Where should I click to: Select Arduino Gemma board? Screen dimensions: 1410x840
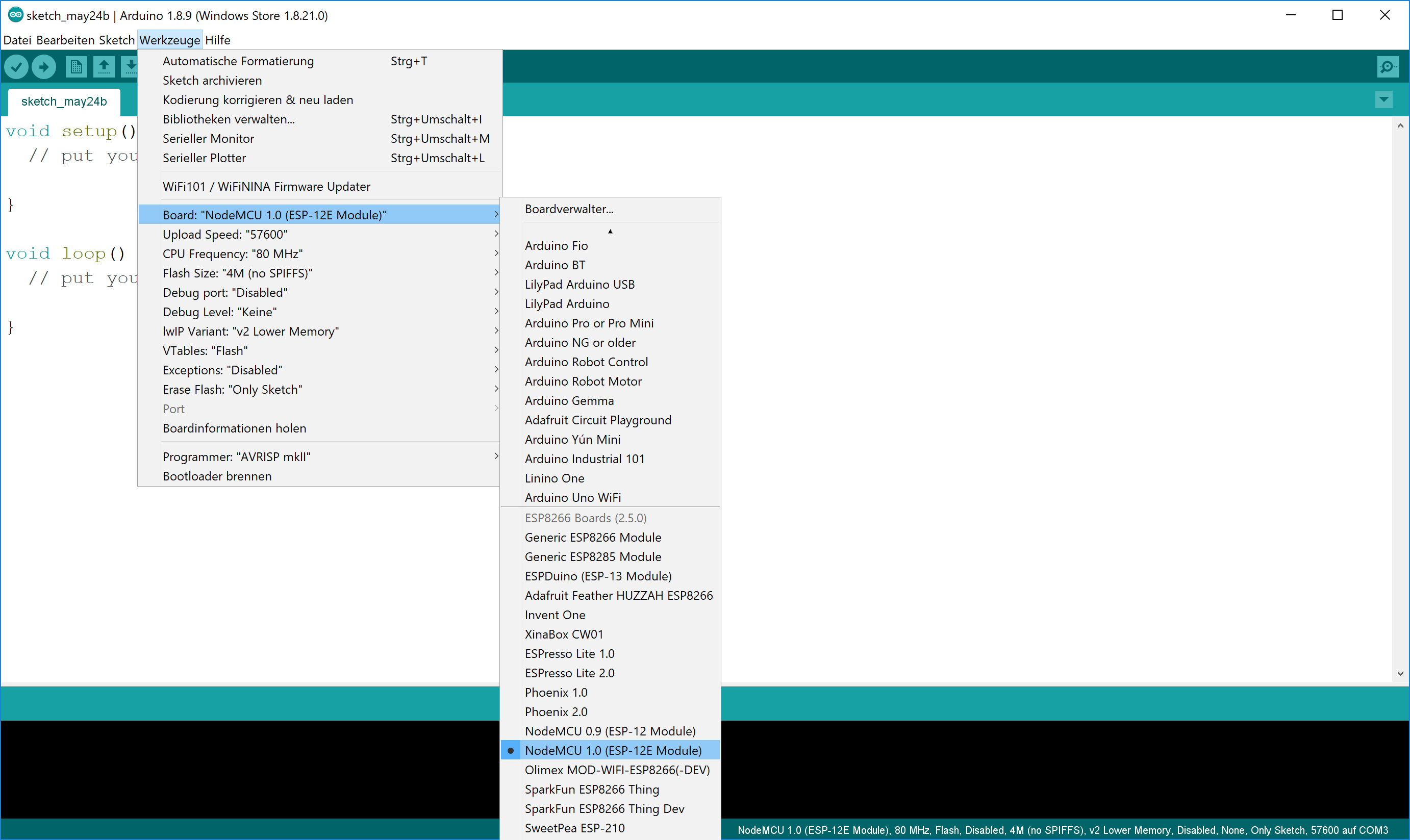click(610, 400)
